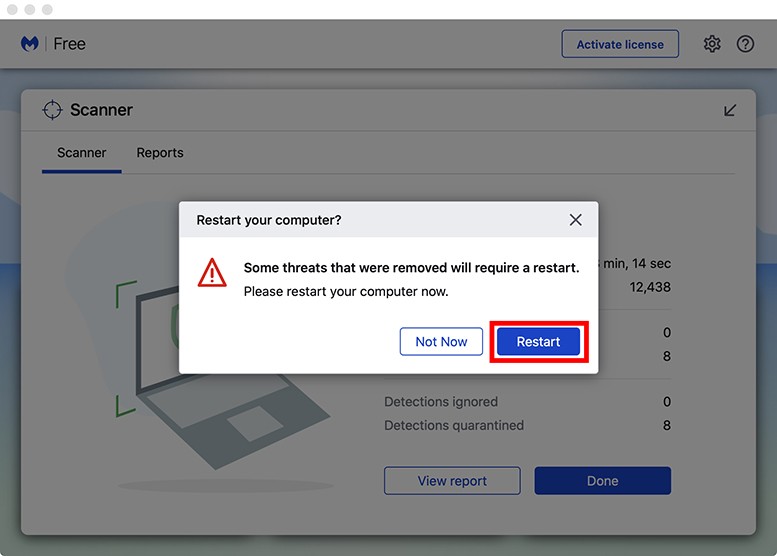Open the scan results via View report

coord(452,481)
